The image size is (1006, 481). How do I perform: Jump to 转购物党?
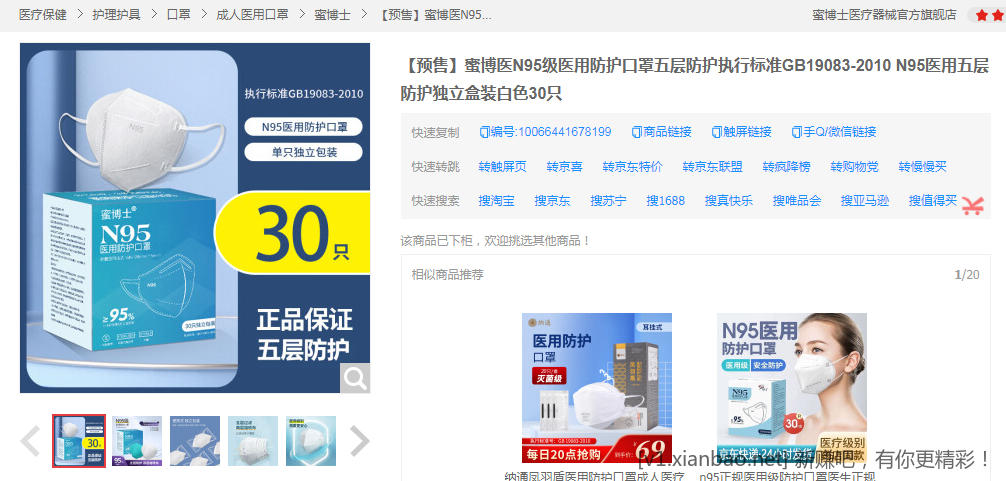coord(855,167)
